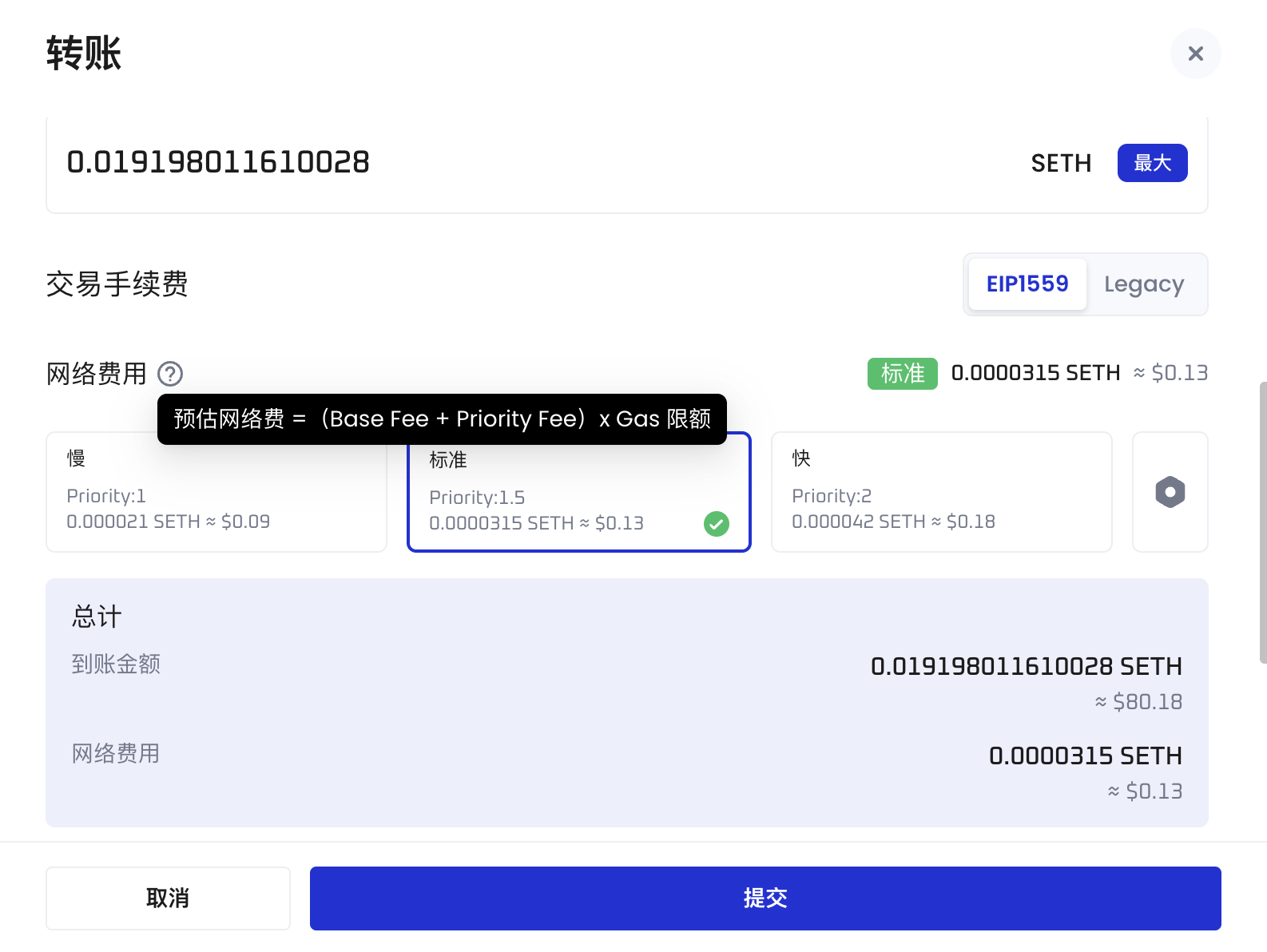1267x952 pixels.
Task: Click the 总计 heading
Action: tap(97, 617)
